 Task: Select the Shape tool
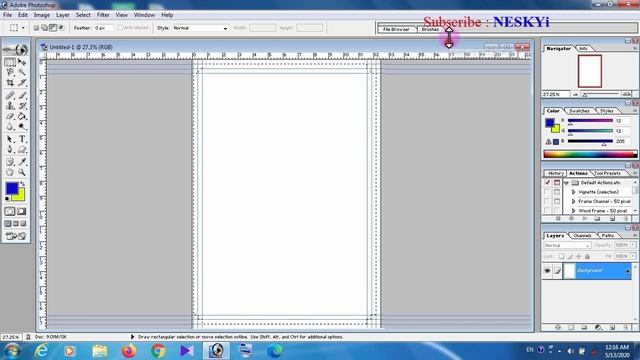coord(22,149)
